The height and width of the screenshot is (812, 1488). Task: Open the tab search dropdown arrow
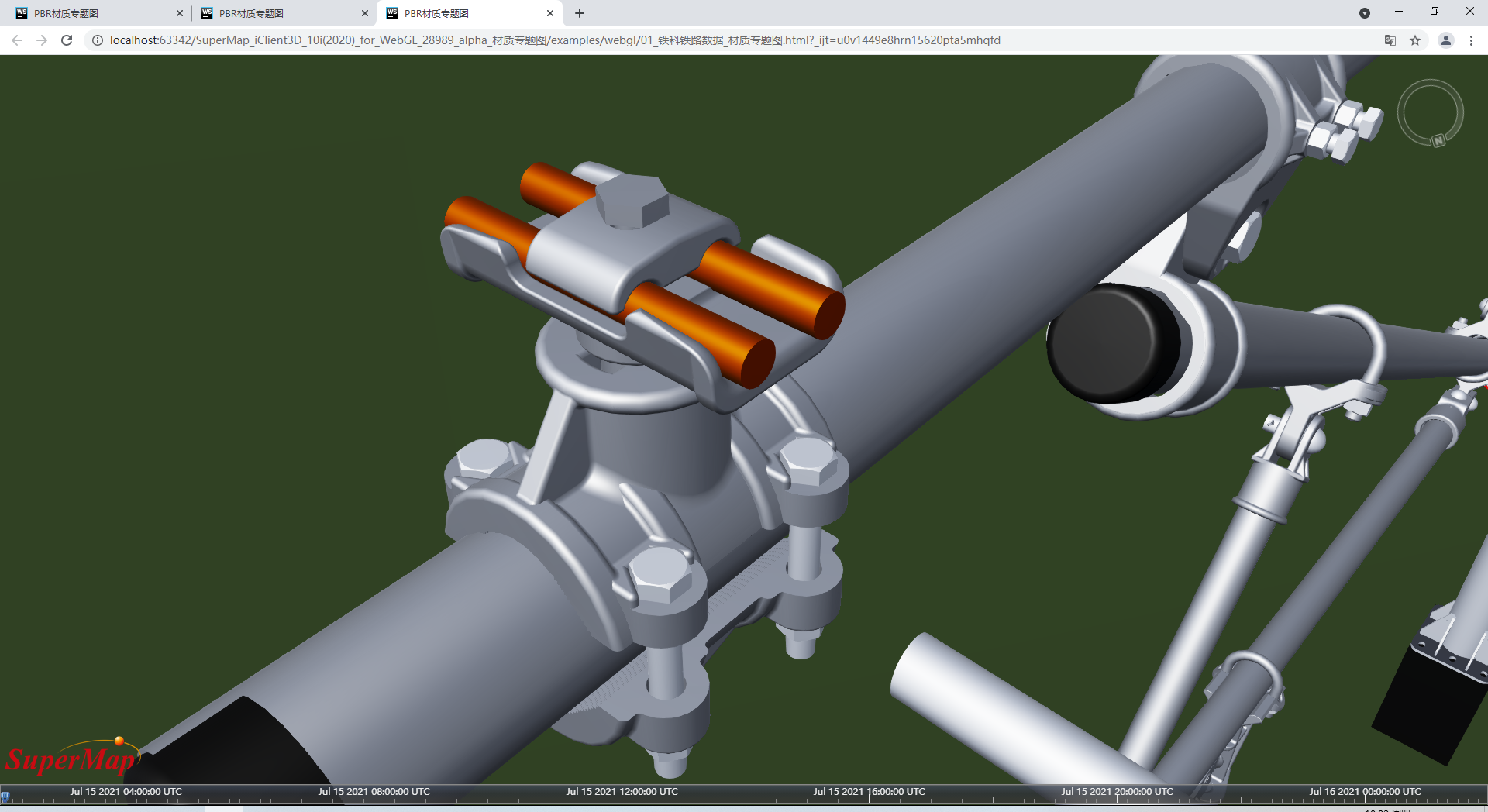click(1365, 13)
